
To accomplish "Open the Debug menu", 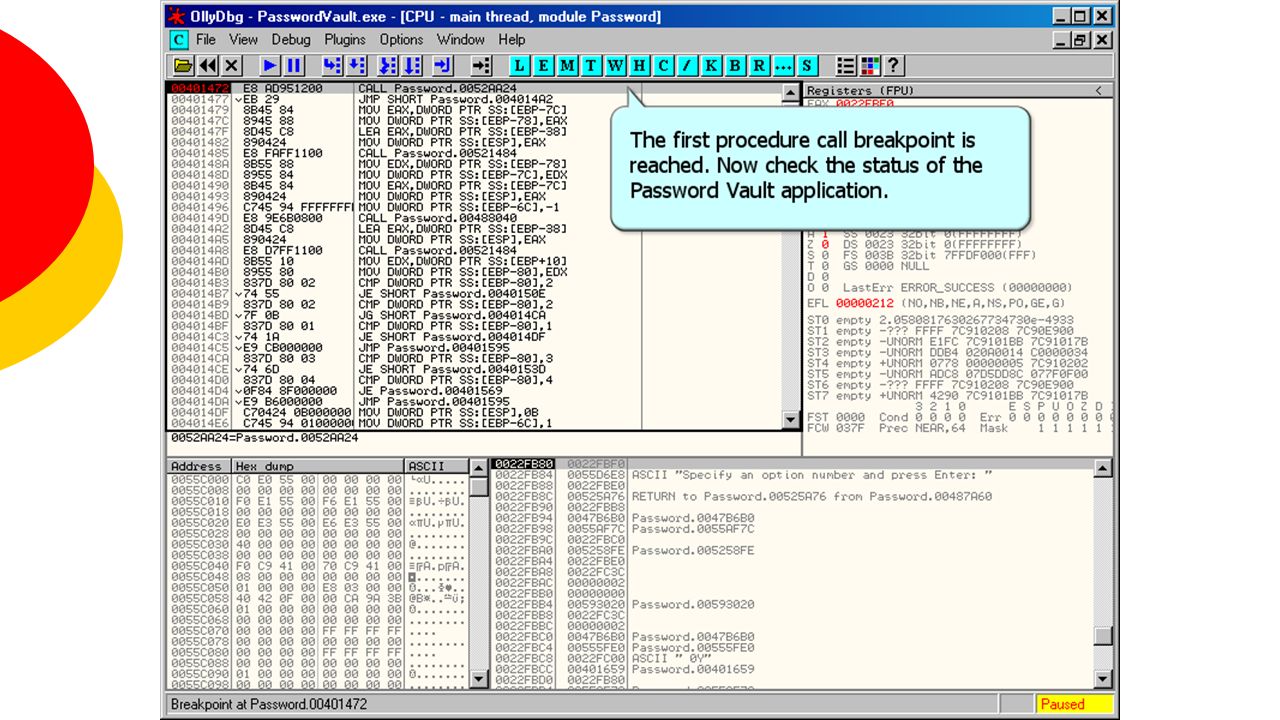I will tap(291, 40).
